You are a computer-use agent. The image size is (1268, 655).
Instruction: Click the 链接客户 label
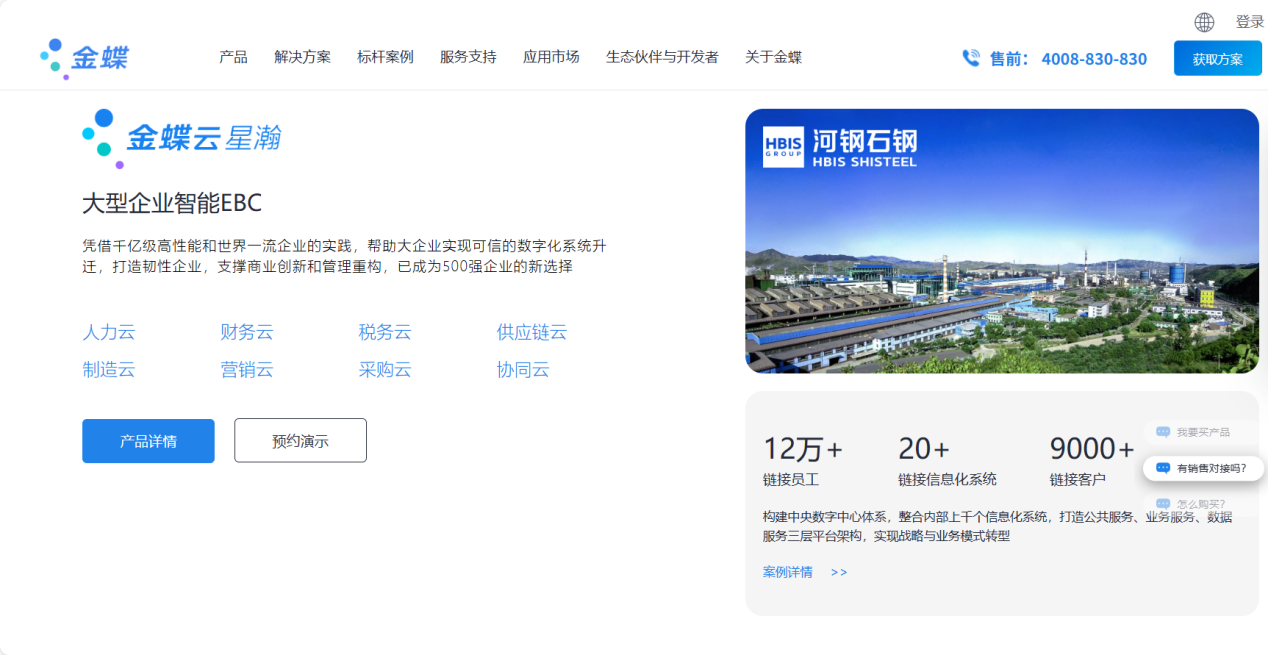[x=1077, y=480]
